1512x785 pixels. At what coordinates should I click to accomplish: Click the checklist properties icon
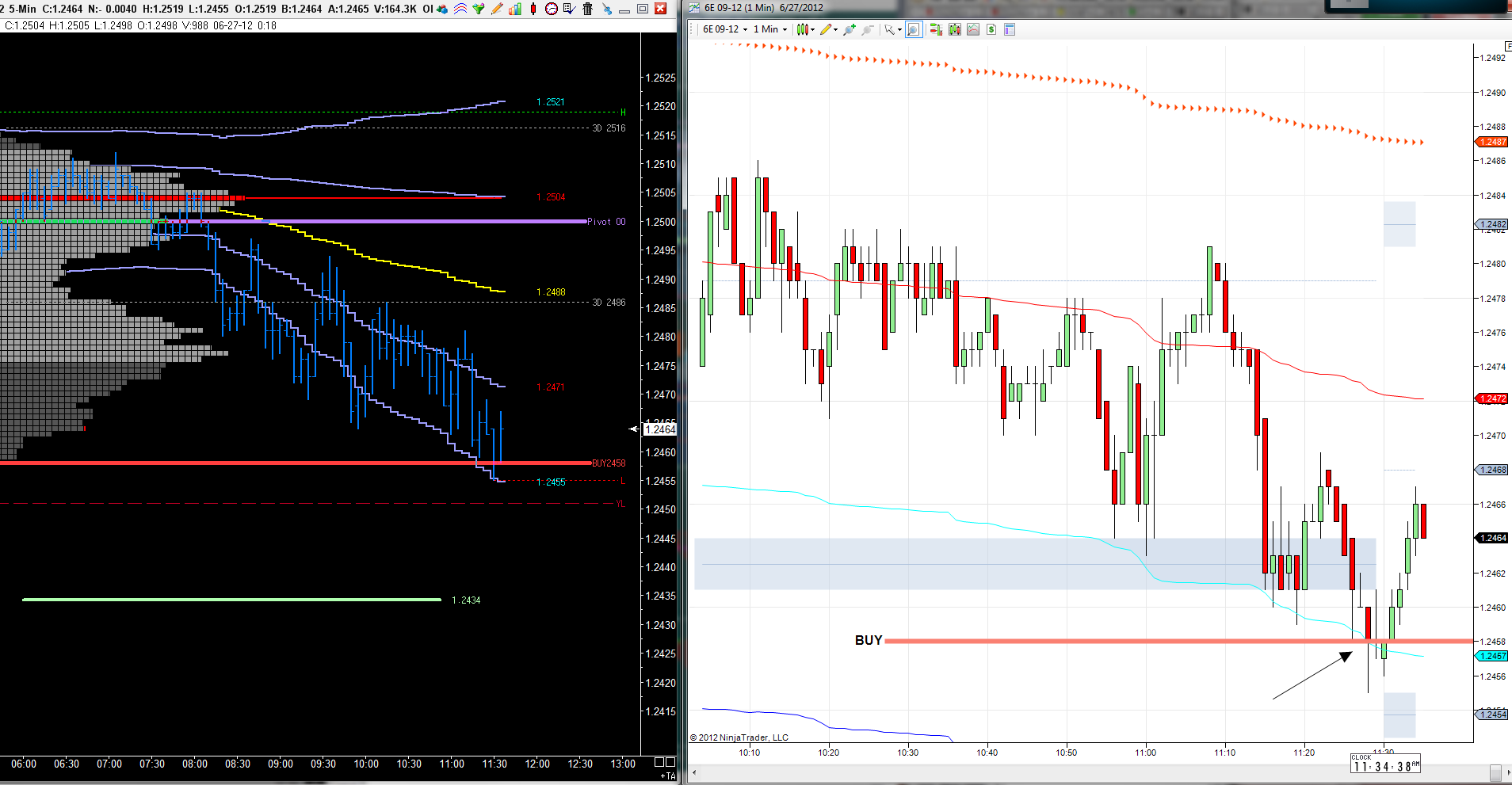pos(569,9)
